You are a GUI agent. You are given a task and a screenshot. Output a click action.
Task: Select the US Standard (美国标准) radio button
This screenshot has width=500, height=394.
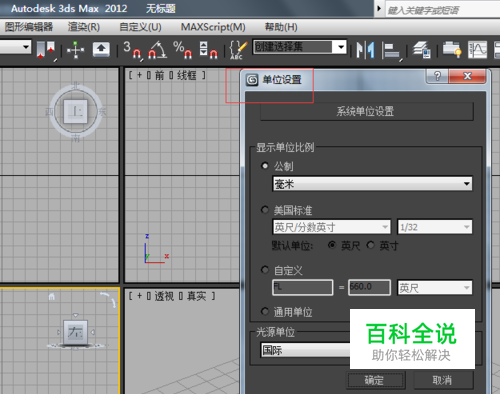coord(265,210)
